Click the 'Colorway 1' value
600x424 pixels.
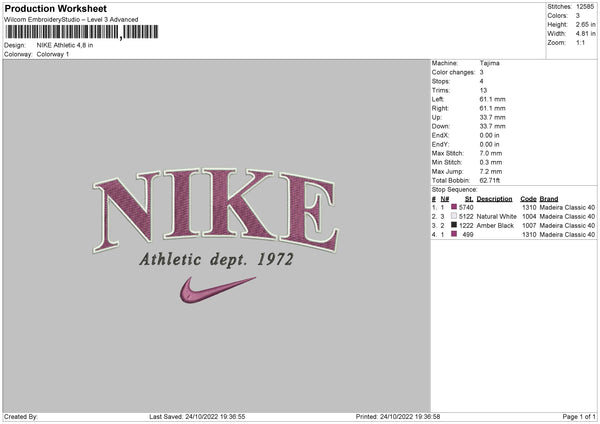(53, 54)
